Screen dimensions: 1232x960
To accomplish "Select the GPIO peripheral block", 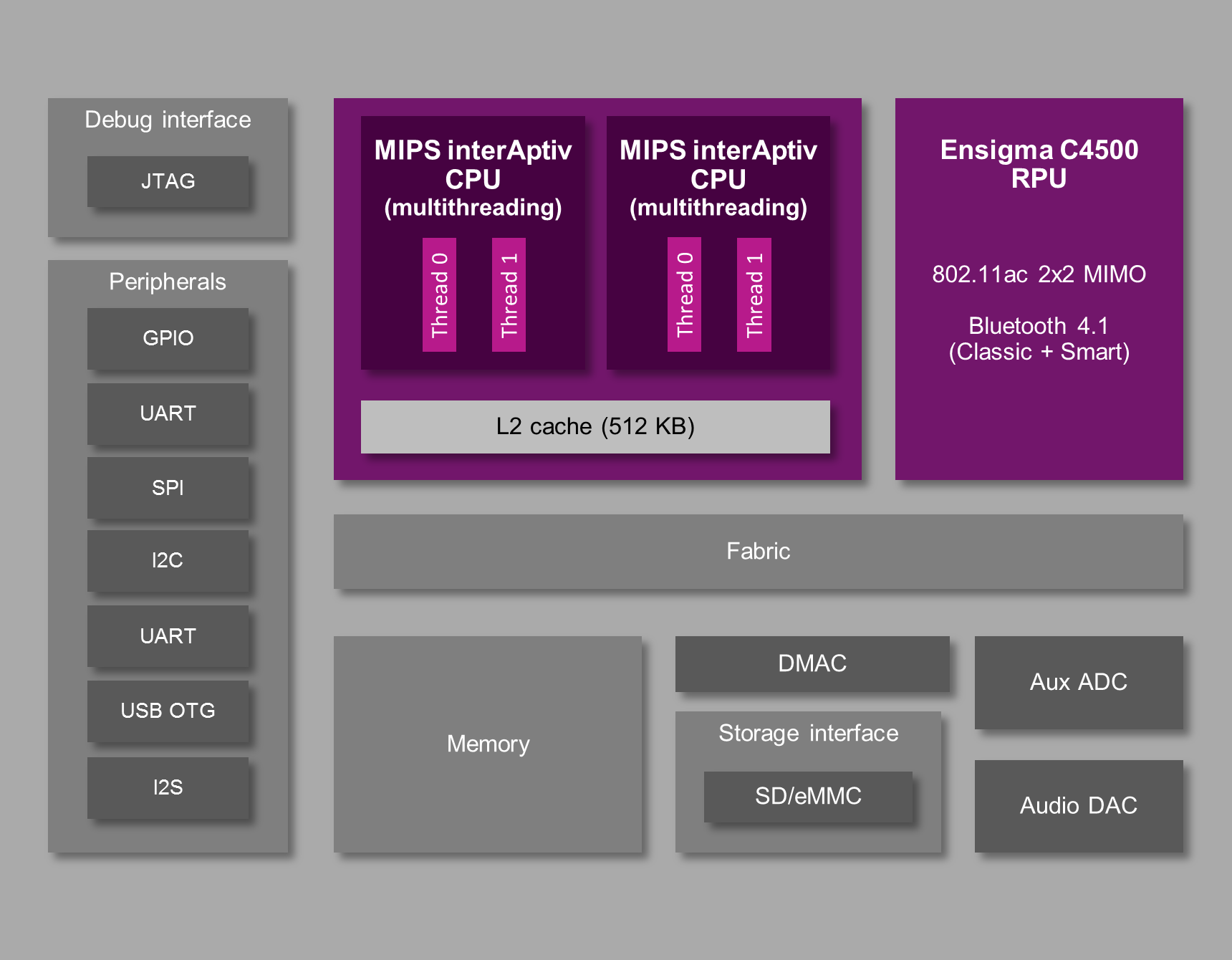I will [168, 338].
